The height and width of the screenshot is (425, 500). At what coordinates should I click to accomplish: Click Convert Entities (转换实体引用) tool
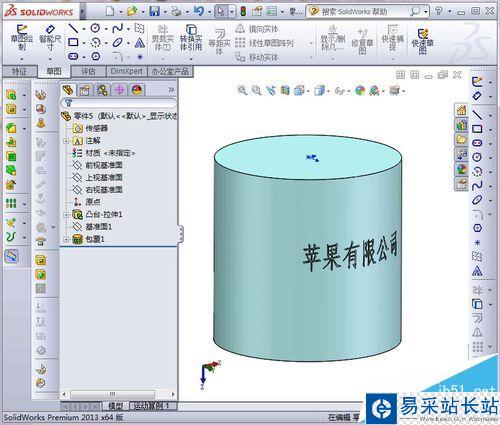click(191, 37)
